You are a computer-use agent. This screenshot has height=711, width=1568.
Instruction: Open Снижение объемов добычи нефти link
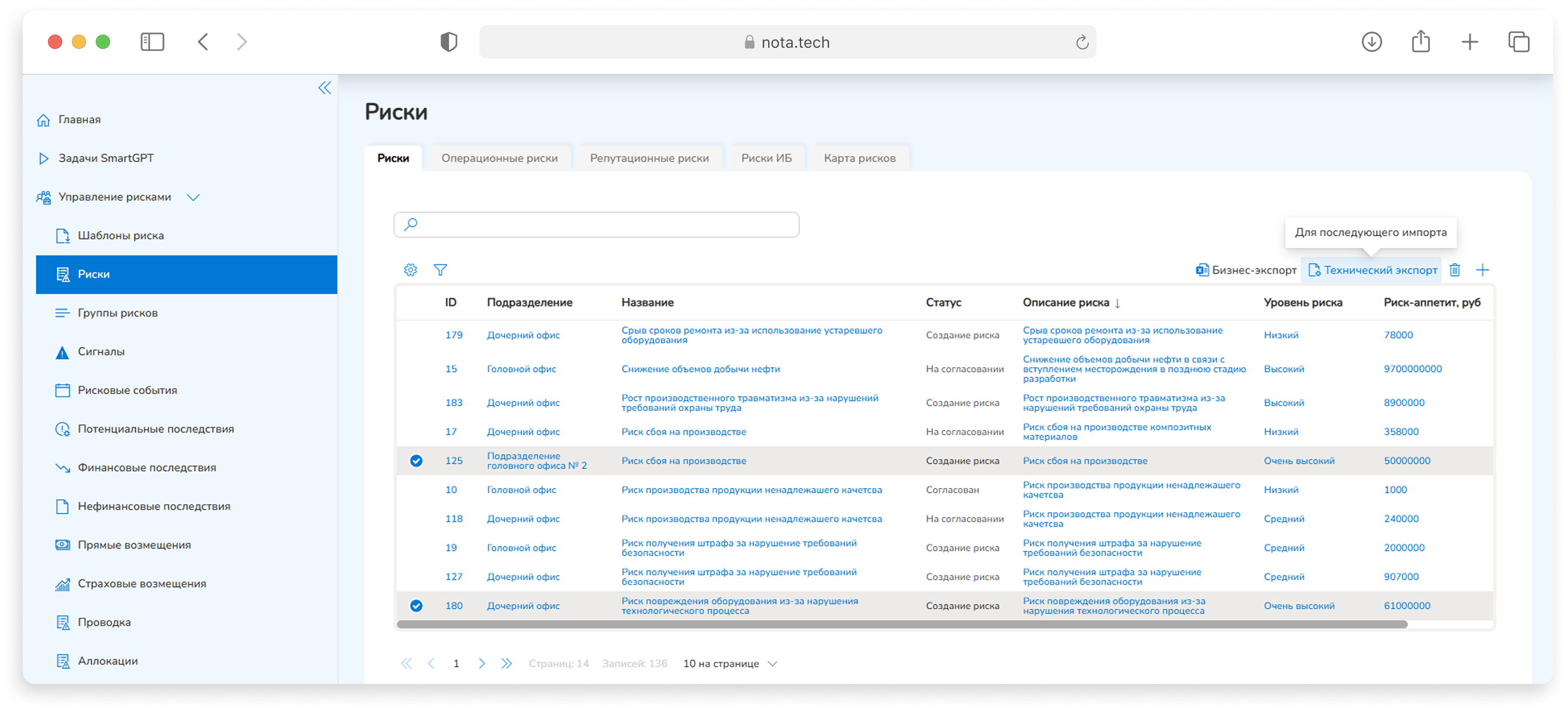[701, 369]
